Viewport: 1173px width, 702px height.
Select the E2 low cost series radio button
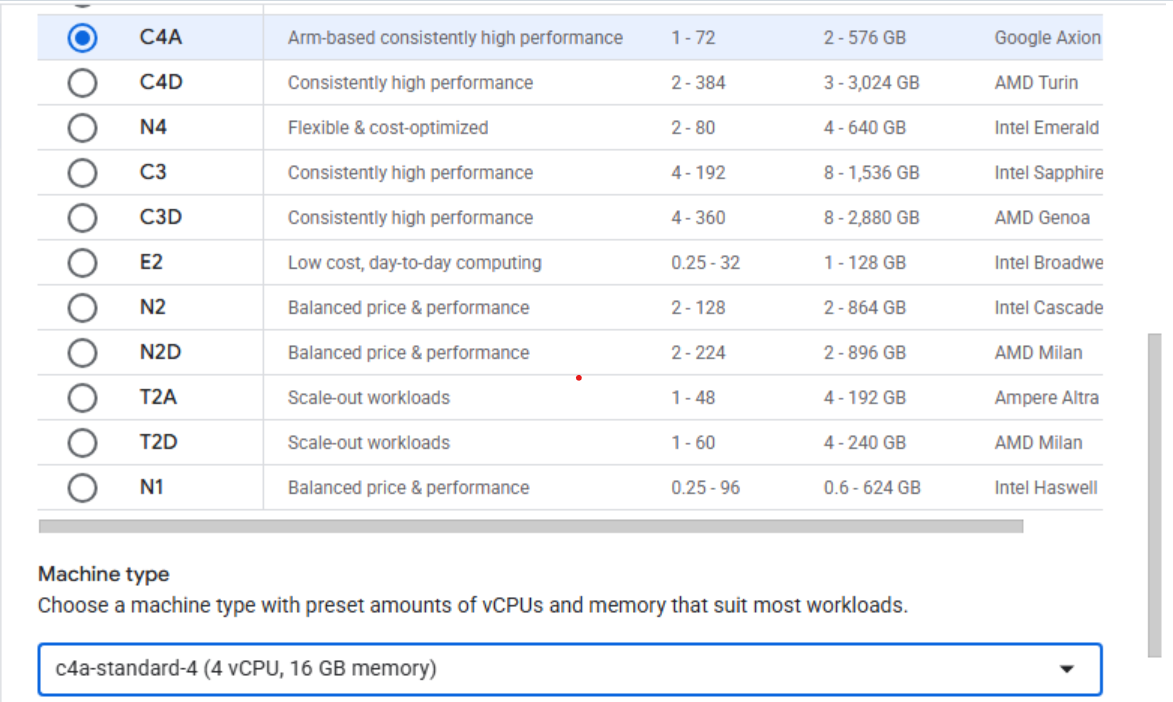(x=82, y=262)
